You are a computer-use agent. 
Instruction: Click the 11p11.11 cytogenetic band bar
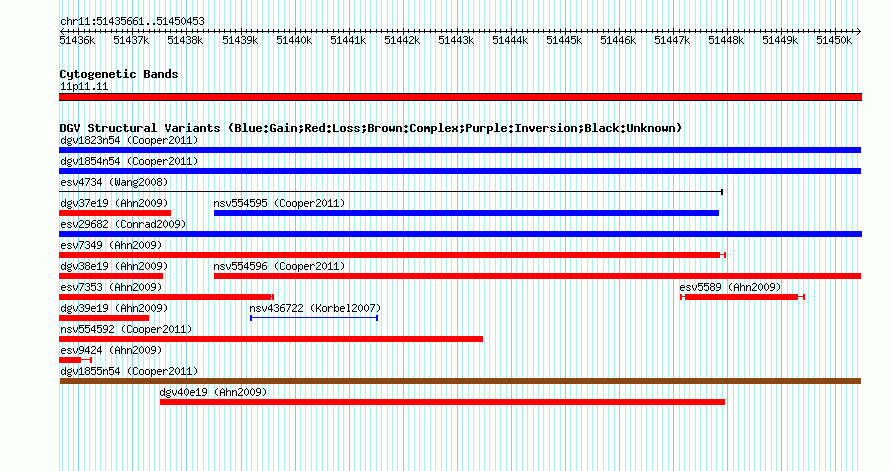click(x=460, y=97)
